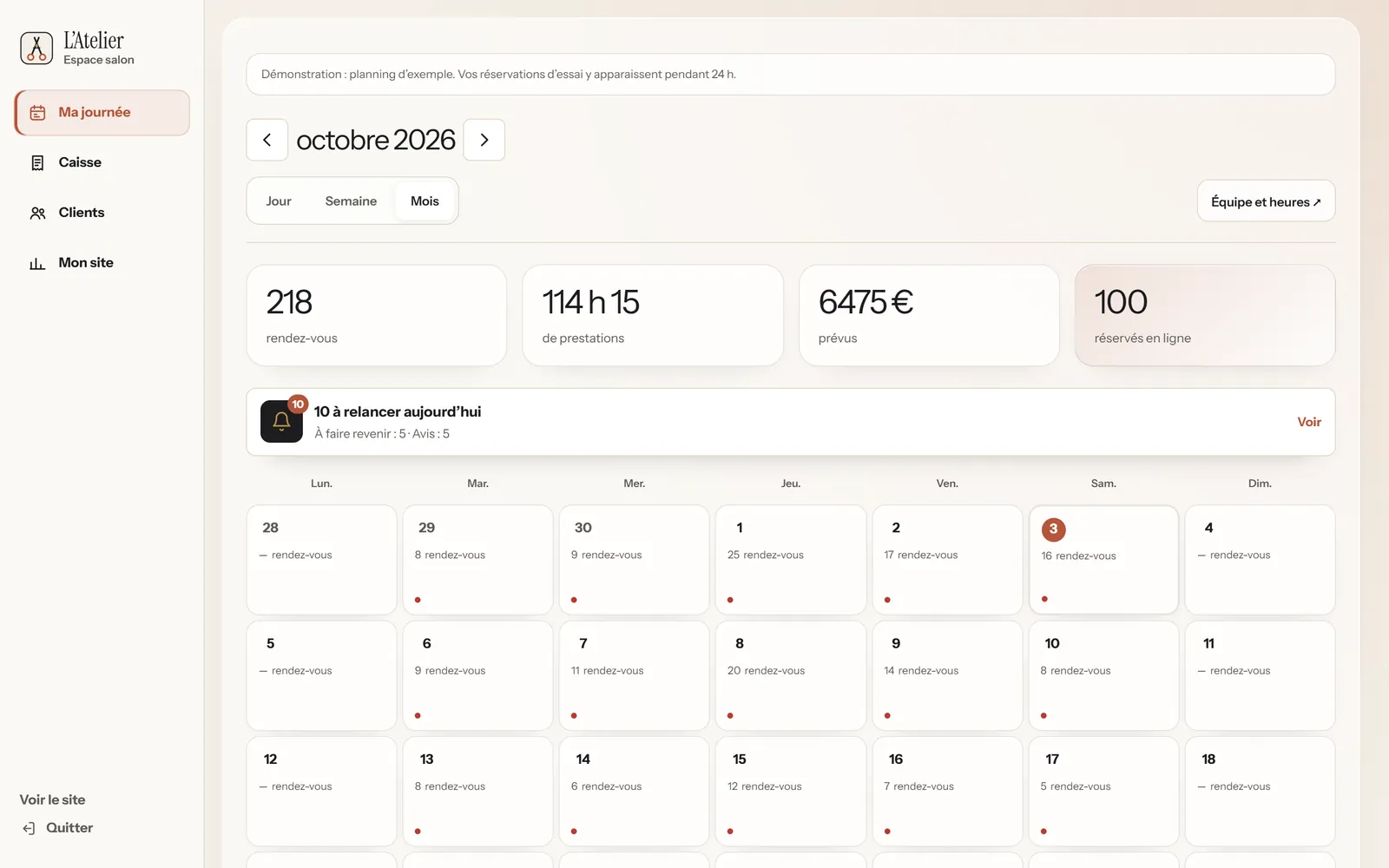
Task: Select day 9 with 14 rendez-vous
Action: tap(947, 675)
